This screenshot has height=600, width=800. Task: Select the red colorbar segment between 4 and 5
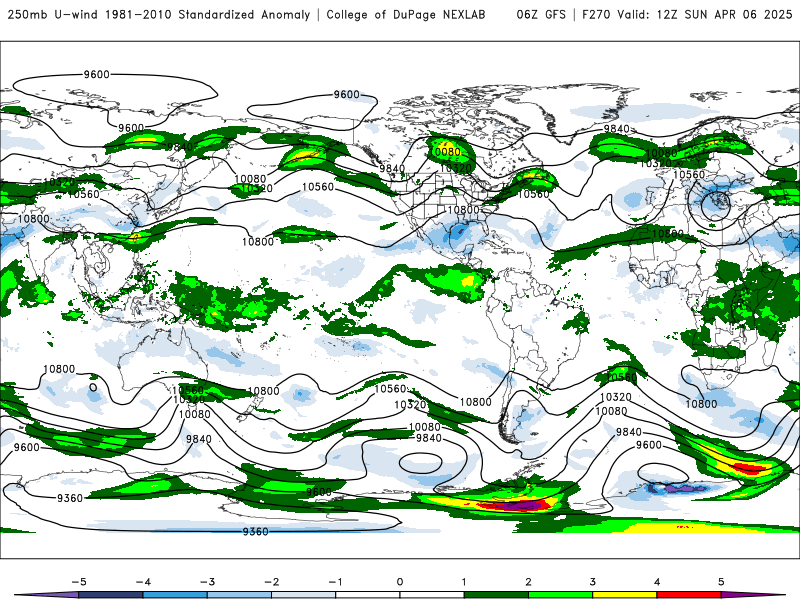coord(689,595)
